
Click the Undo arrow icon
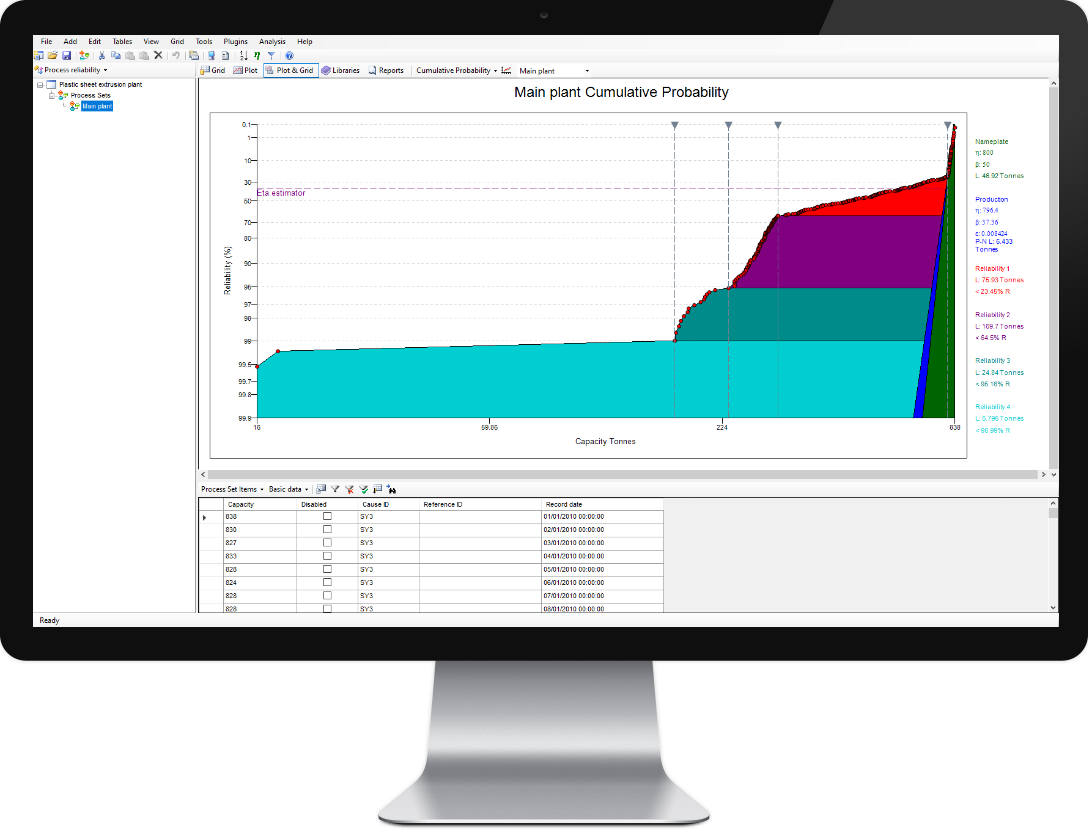[176, 56]
